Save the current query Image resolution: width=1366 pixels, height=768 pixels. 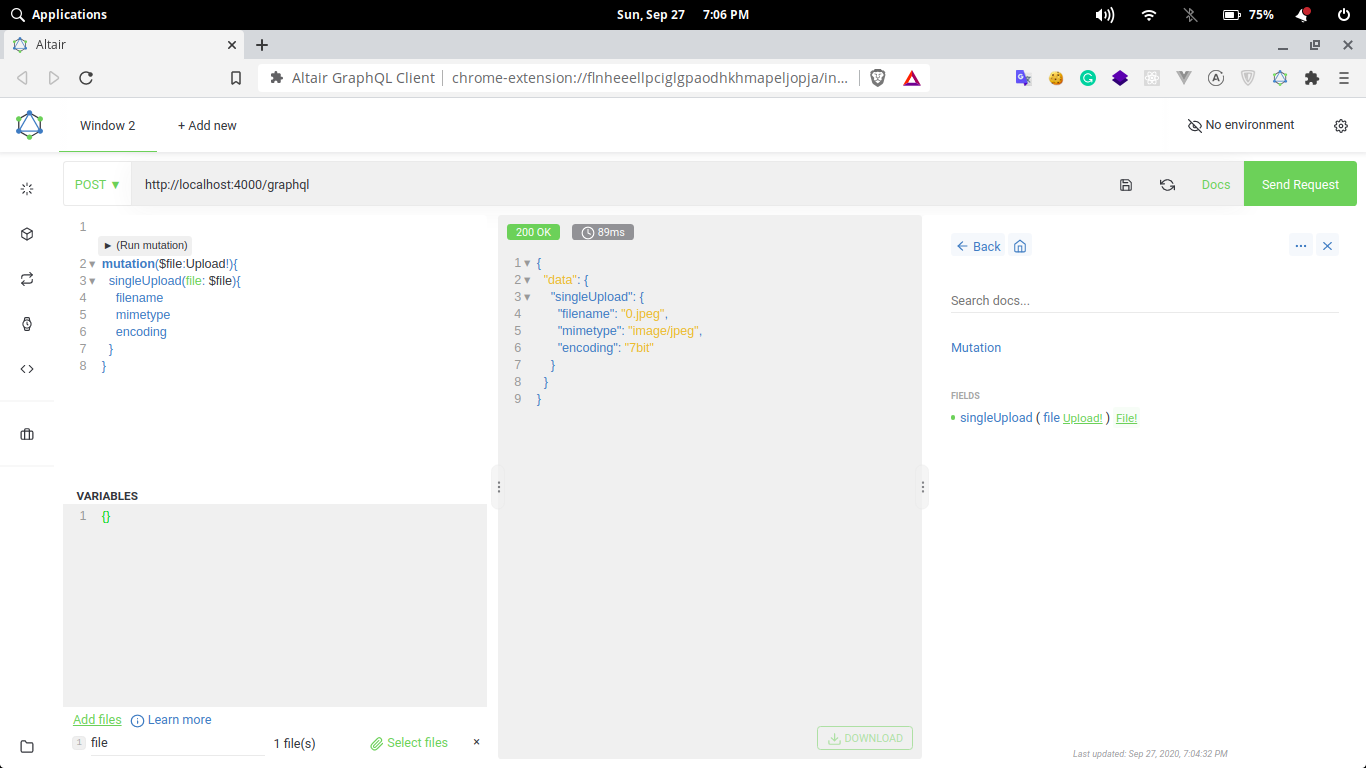point(1126,185)
